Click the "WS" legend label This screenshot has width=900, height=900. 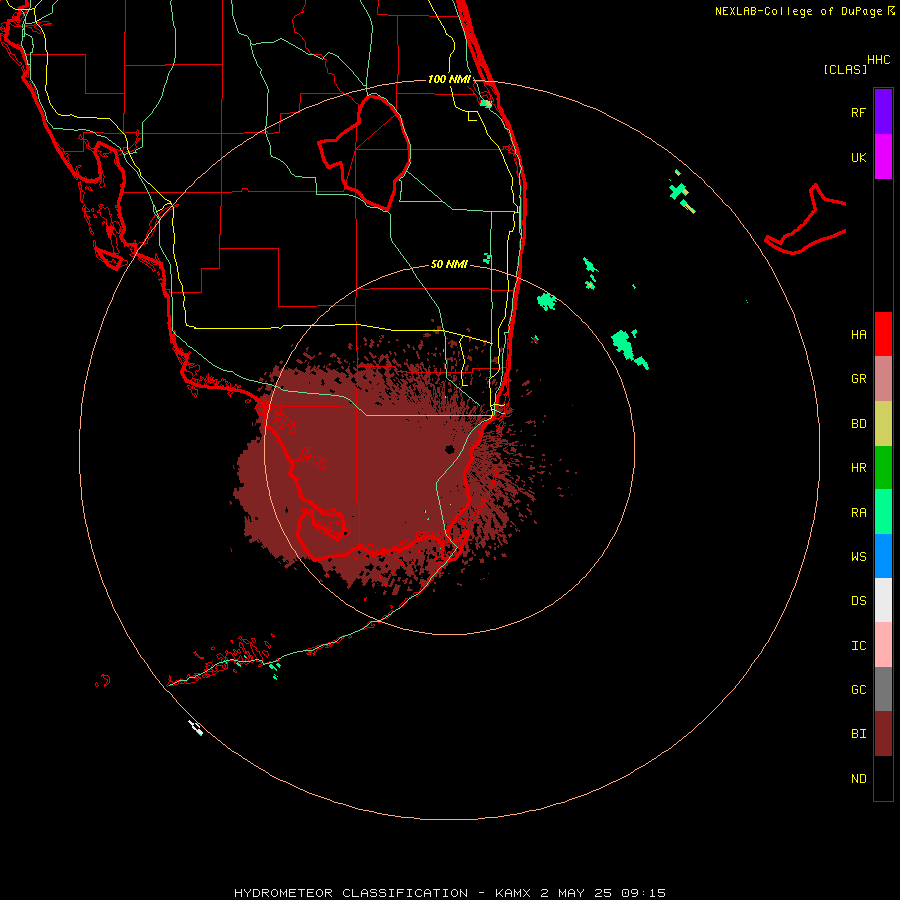[858, 557]
